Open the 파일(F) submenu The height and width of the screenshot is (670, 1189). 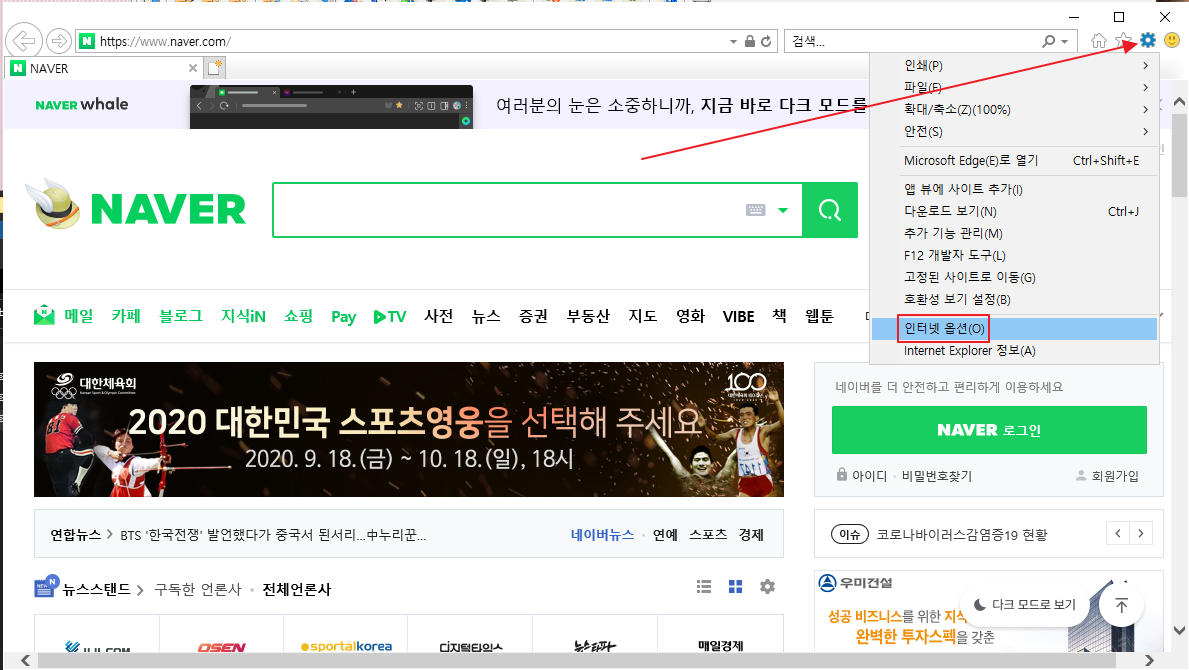click(x=1015, y=88)
